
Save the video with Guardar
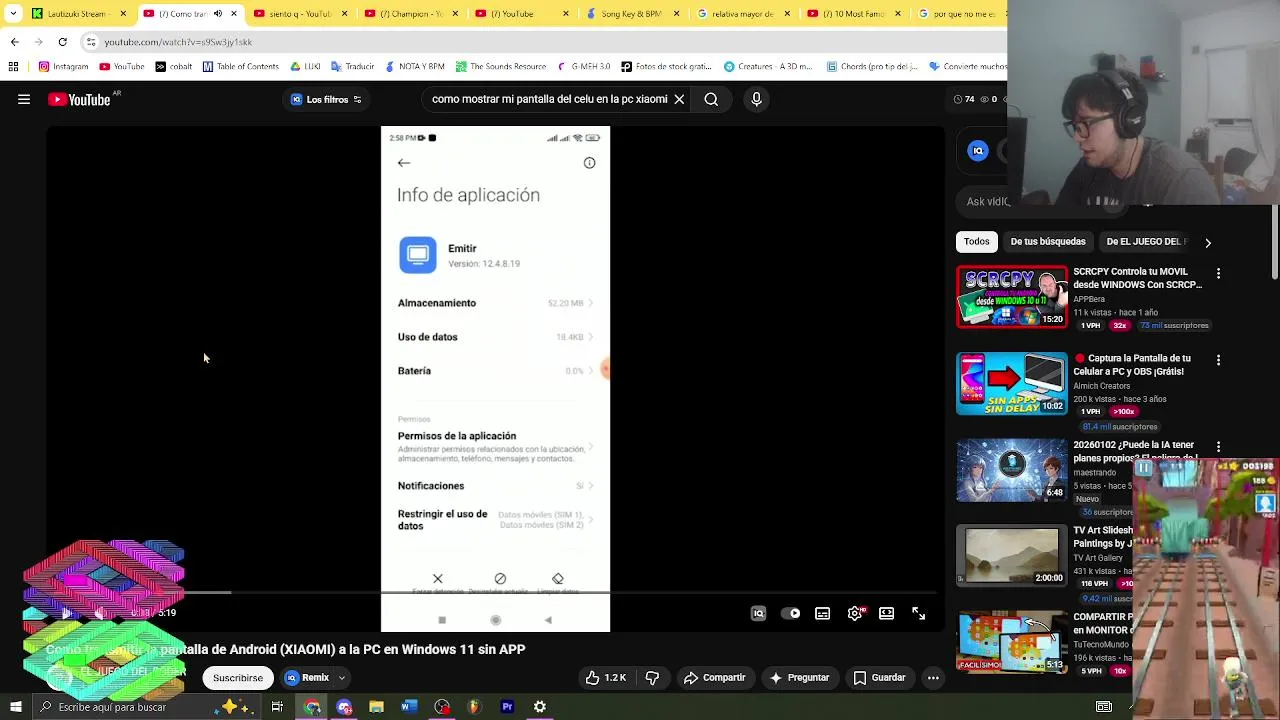pyautogui.click(x=879, y=678)
